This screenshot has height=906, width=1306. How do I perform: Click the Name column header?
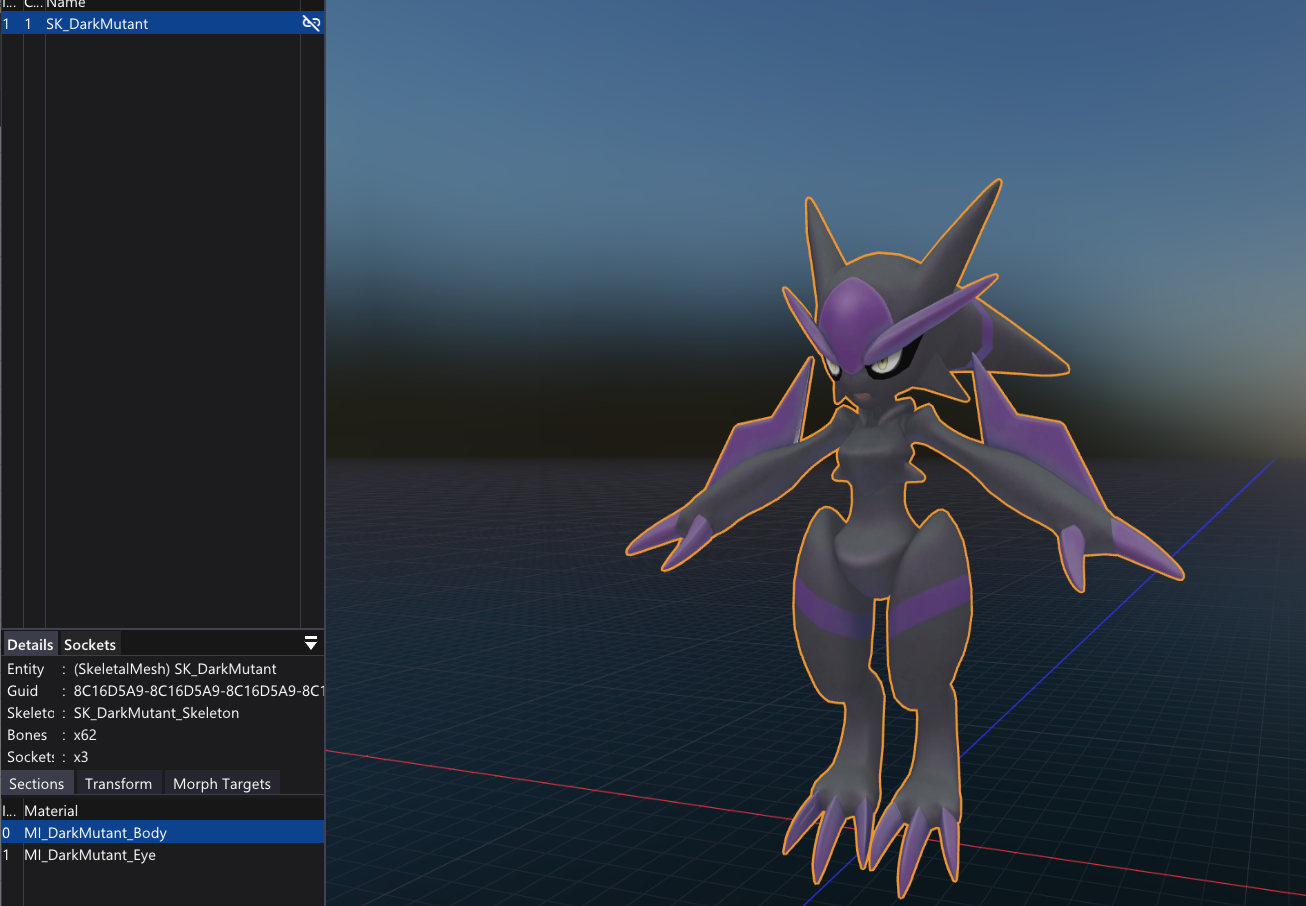pos(66,4)
